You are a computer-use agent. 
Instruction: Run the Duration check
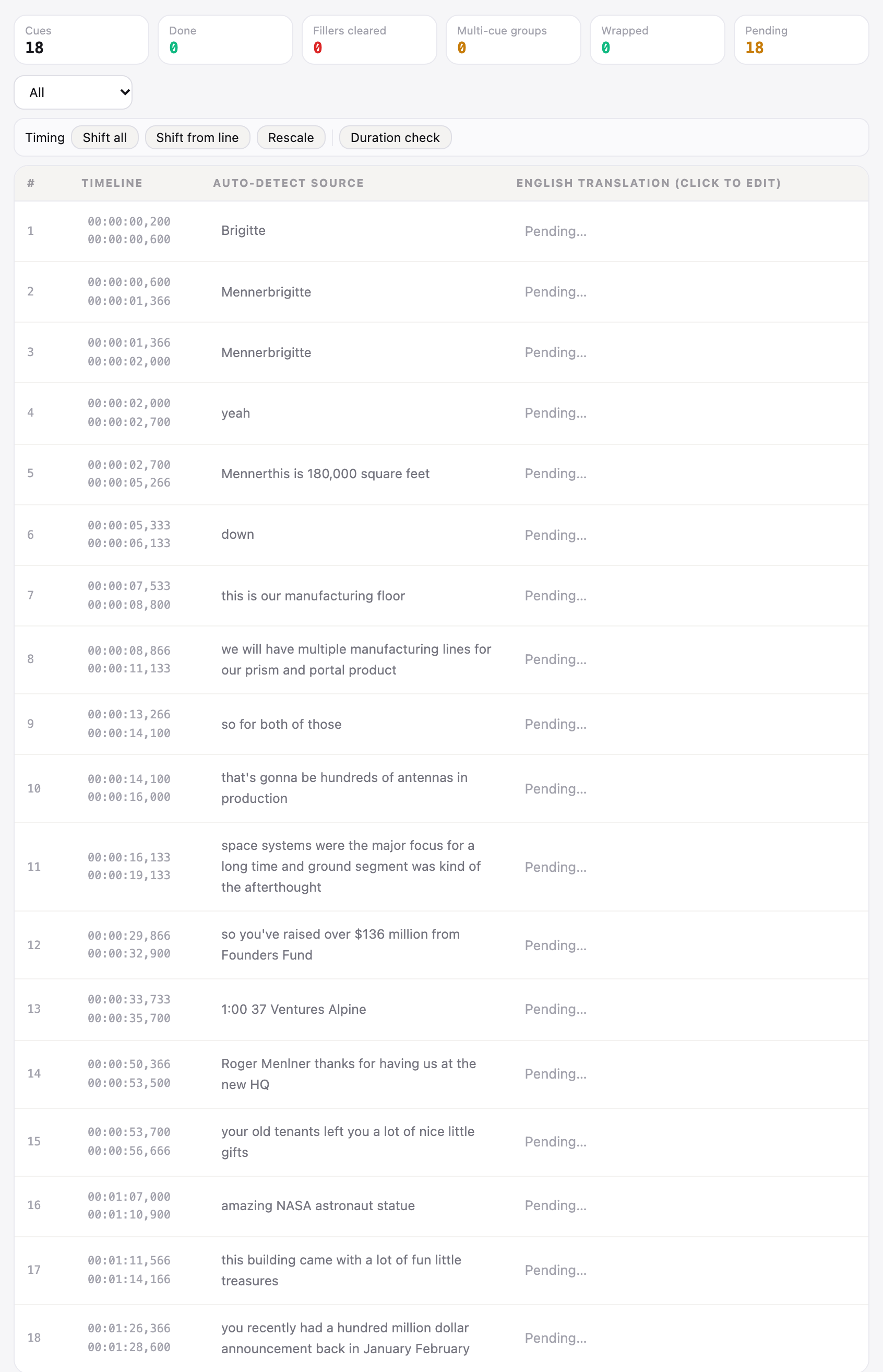click(x=395, y=138)
